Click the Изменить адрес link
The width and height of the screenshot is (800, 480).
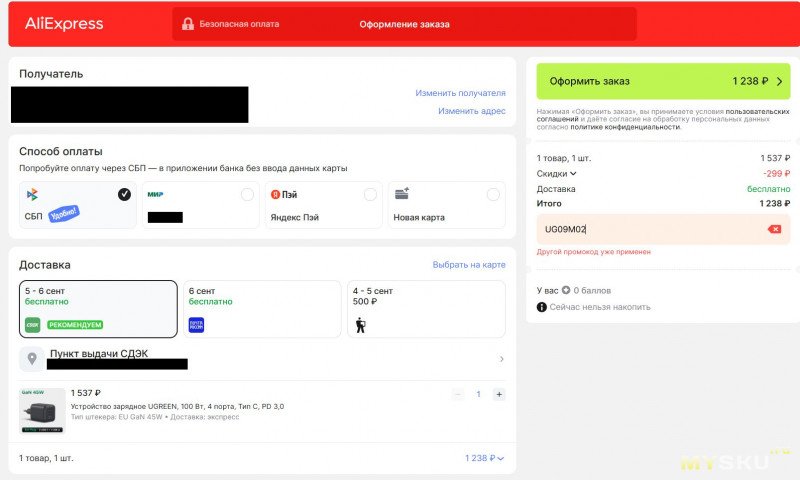click(471, 111)
